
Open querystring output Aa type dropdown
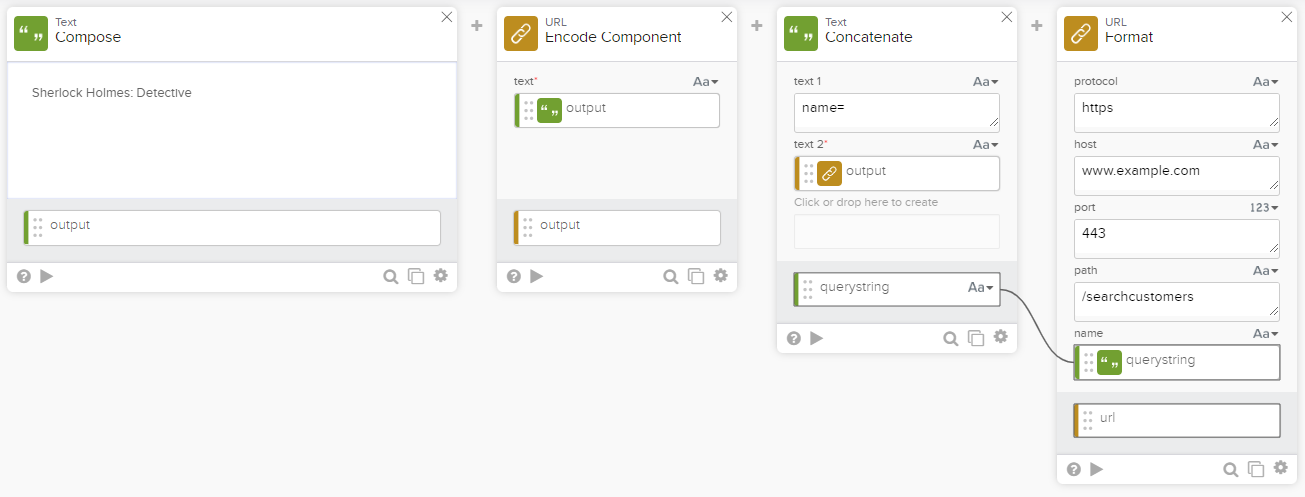982,288
